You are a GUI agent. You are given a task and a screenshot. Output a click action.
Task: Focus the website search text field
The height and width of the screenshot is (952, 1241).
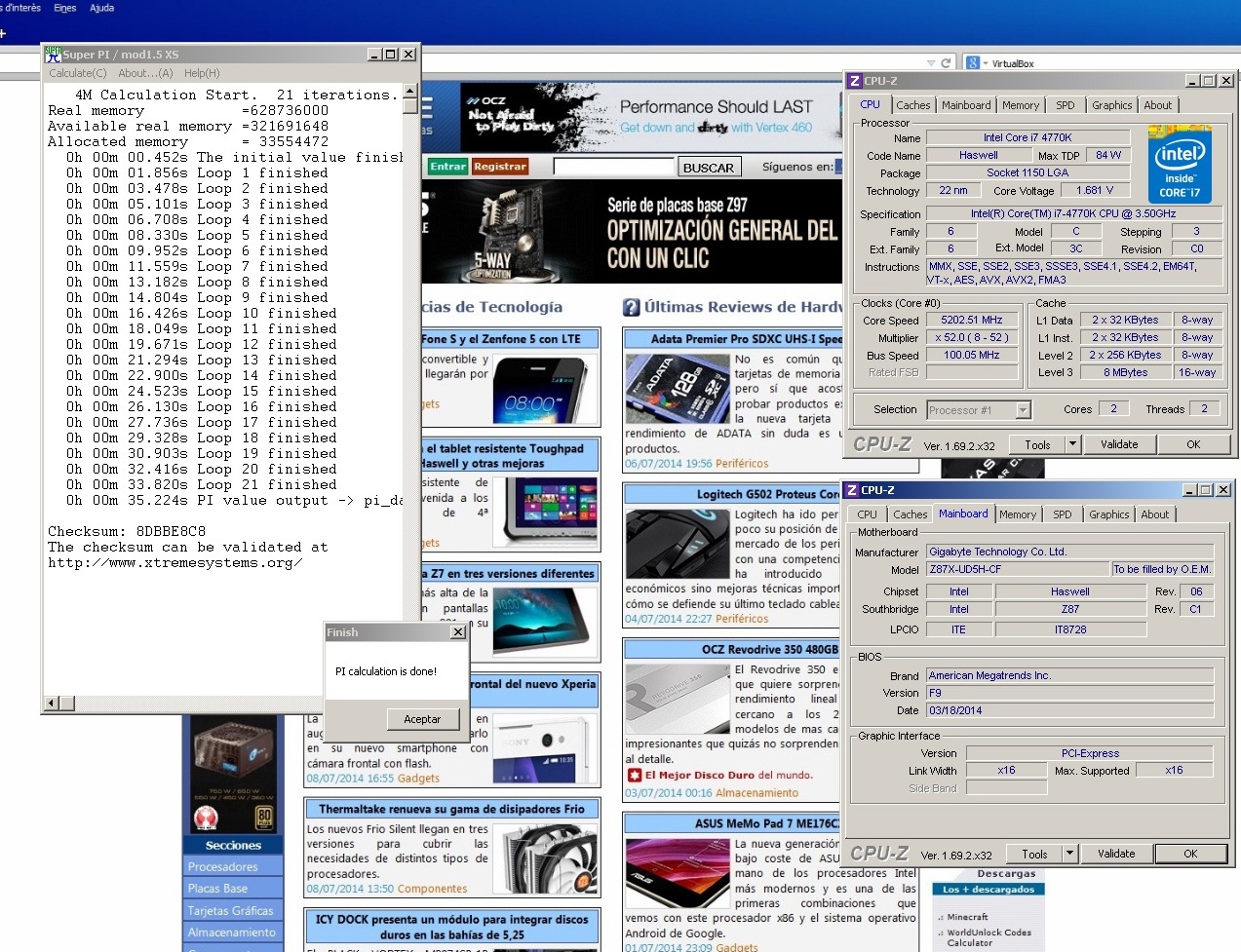coord(614,167)
